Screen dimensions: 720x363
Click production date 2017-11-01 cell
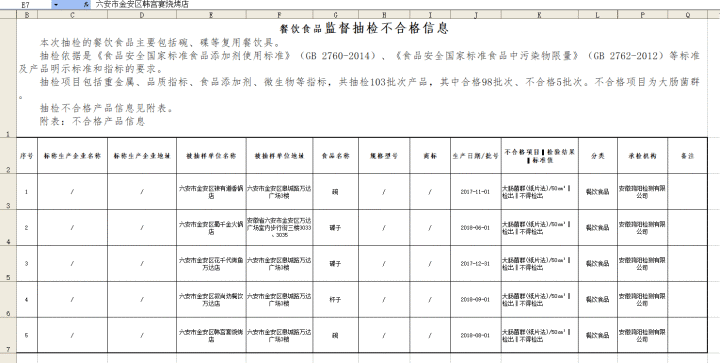coord(476,192)
